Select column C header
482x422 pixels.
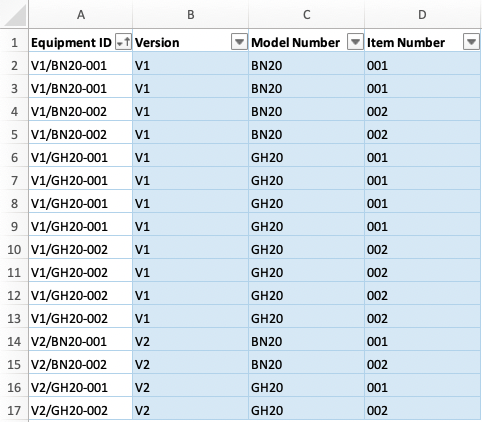coord(306,14)
